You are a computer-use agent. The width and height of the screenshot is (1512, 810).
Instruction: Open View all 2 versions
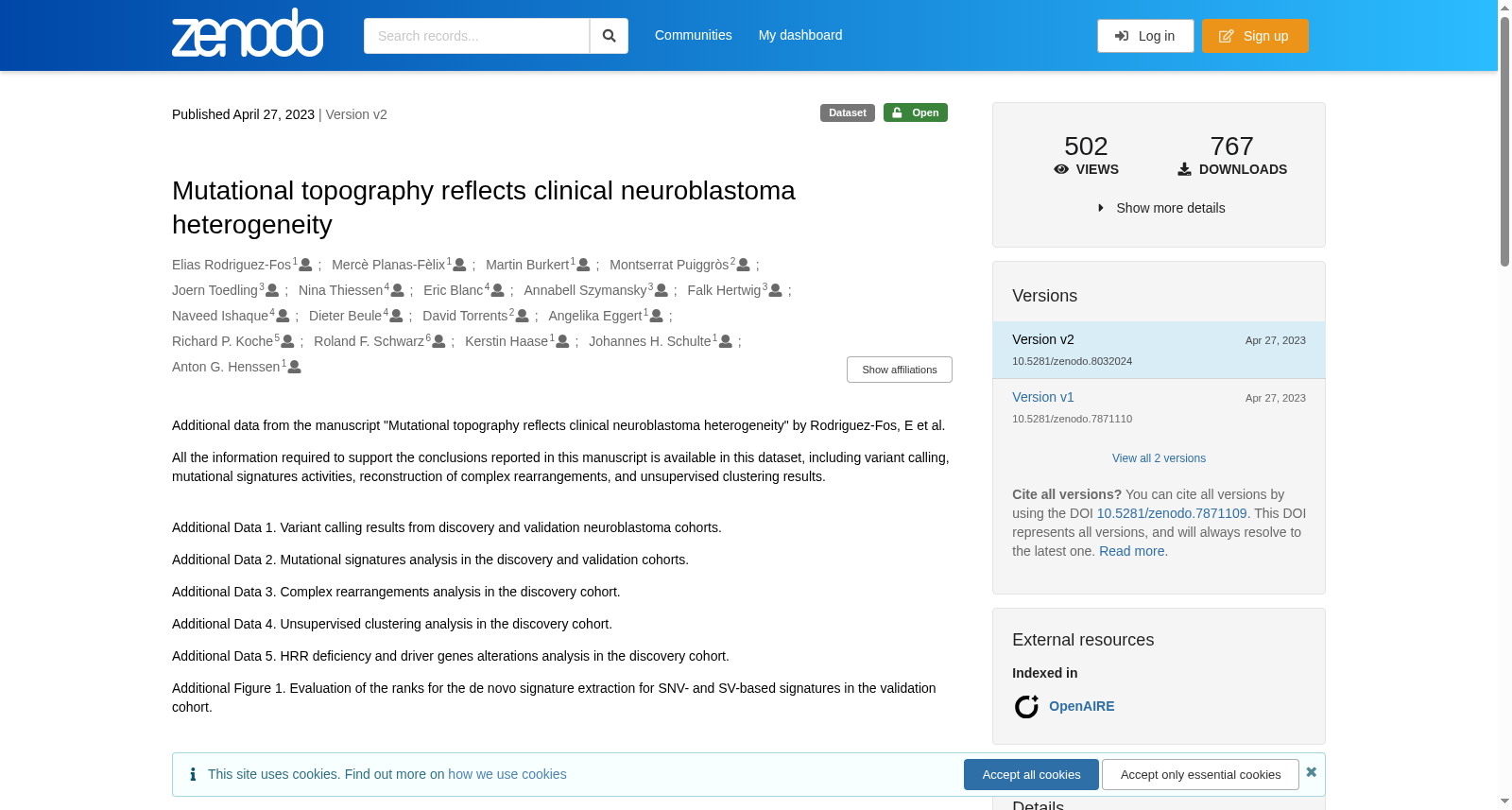(1159, 458)
